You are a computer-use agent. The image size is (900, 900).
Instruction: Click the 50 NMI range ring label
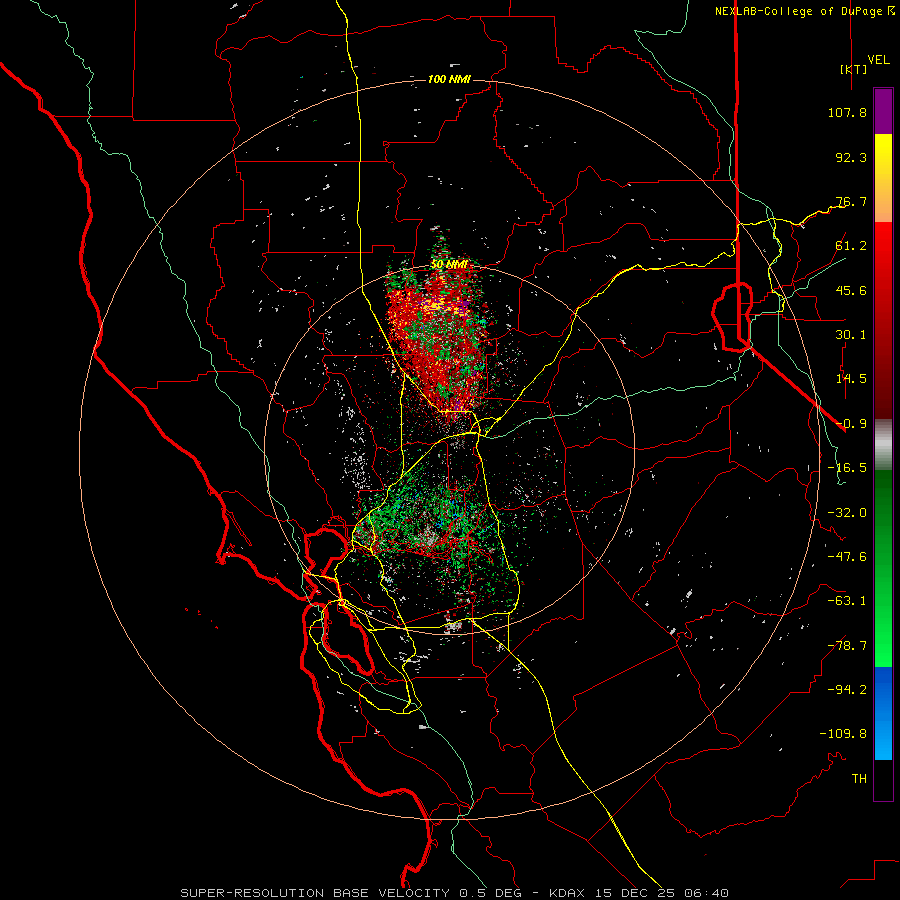449,265
